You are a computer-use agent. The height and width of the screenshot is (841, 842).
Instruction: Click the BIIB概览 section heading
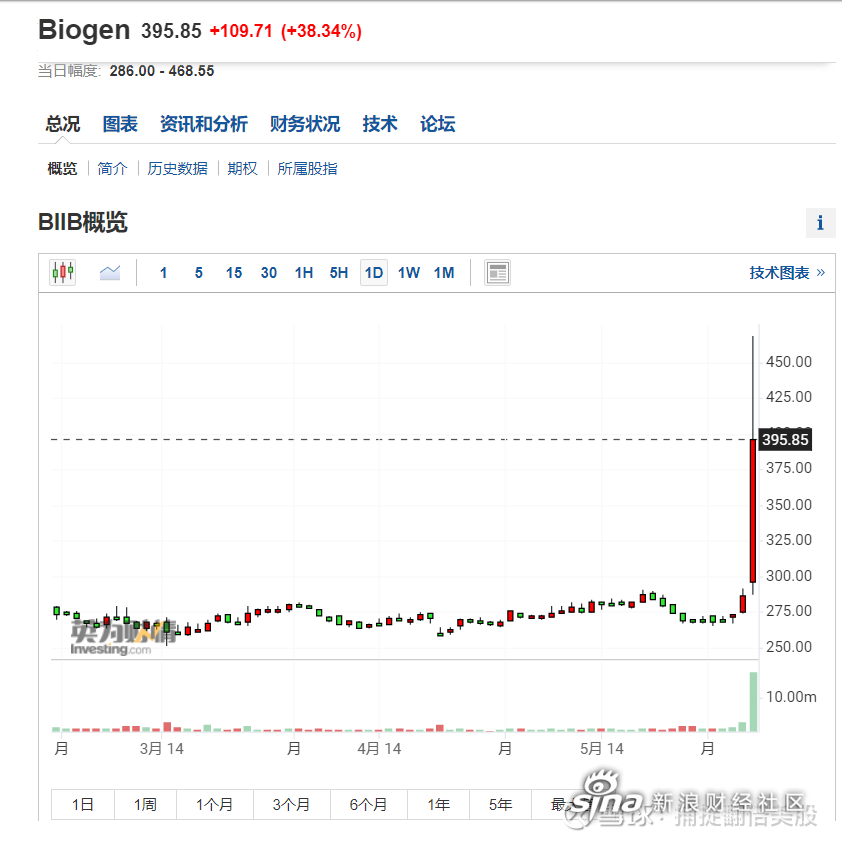click(x=83, y=222)
